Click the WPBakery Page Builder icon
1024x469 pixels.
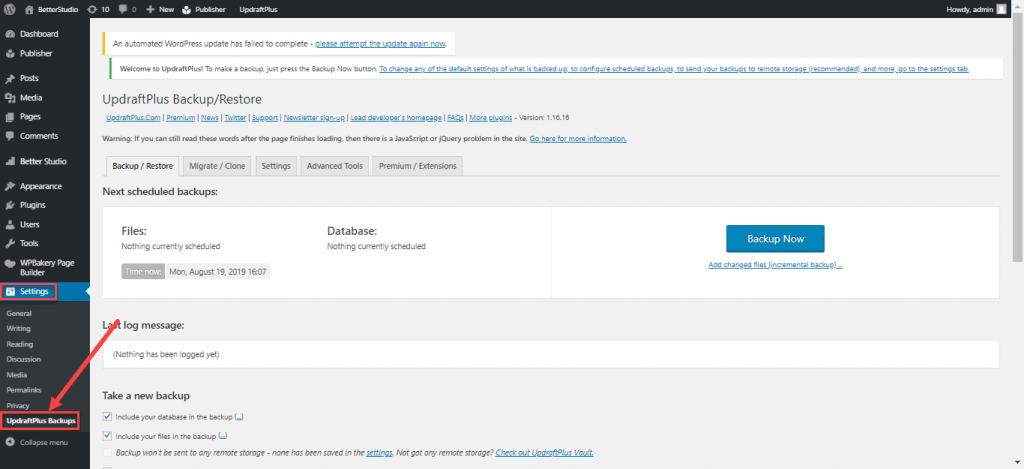10,263
